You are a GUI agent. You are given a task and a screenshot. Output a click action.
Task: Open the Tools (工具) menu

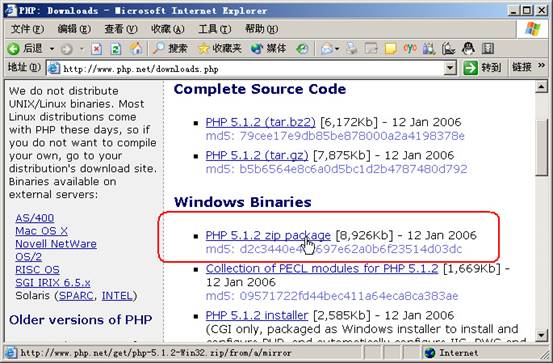tap(214, 29)
